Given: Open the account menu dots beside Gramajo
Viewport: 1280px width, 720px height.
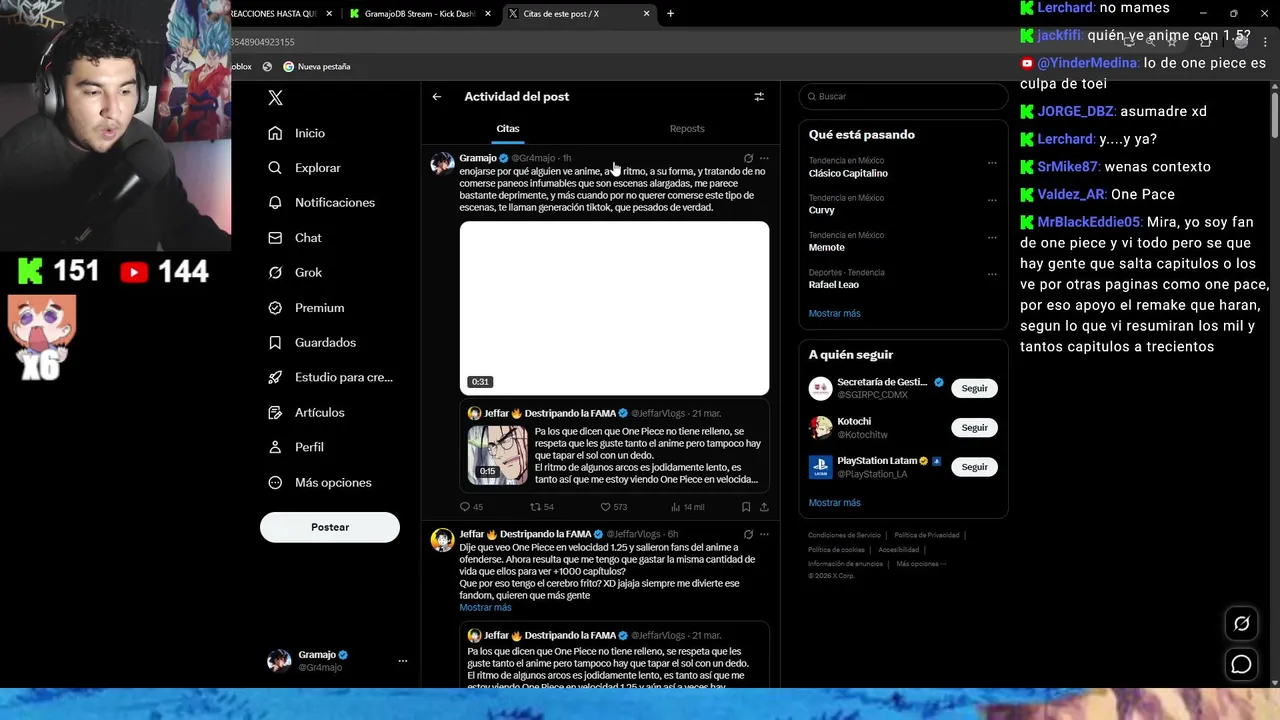Looking at the screenshot, I should click(x=403, y=661).
